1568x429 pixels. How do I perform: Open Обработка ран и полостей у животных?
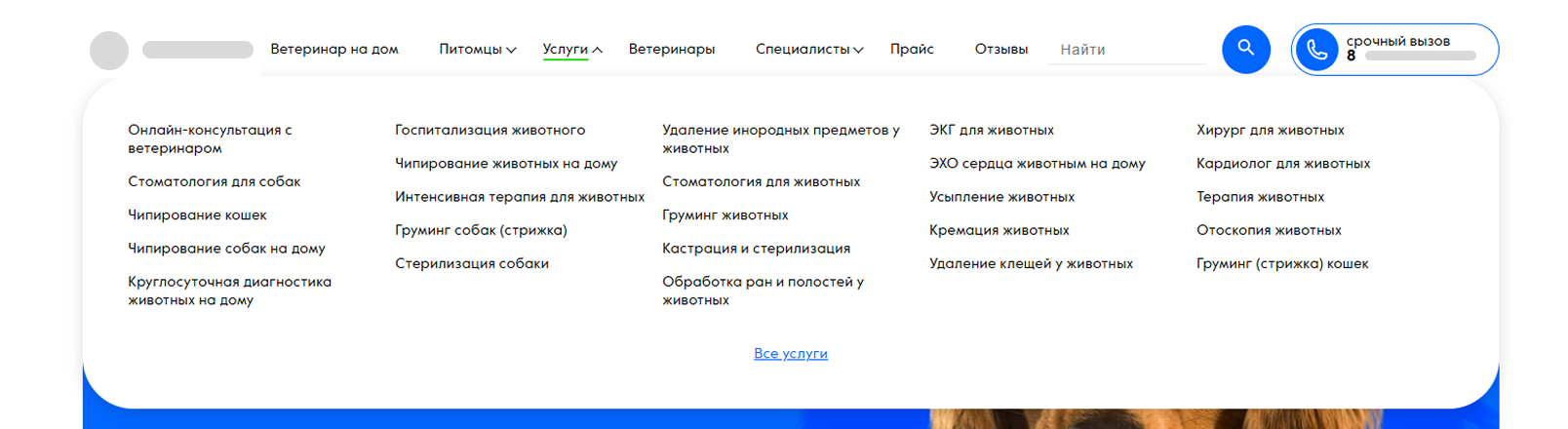[x=764, y=291]
